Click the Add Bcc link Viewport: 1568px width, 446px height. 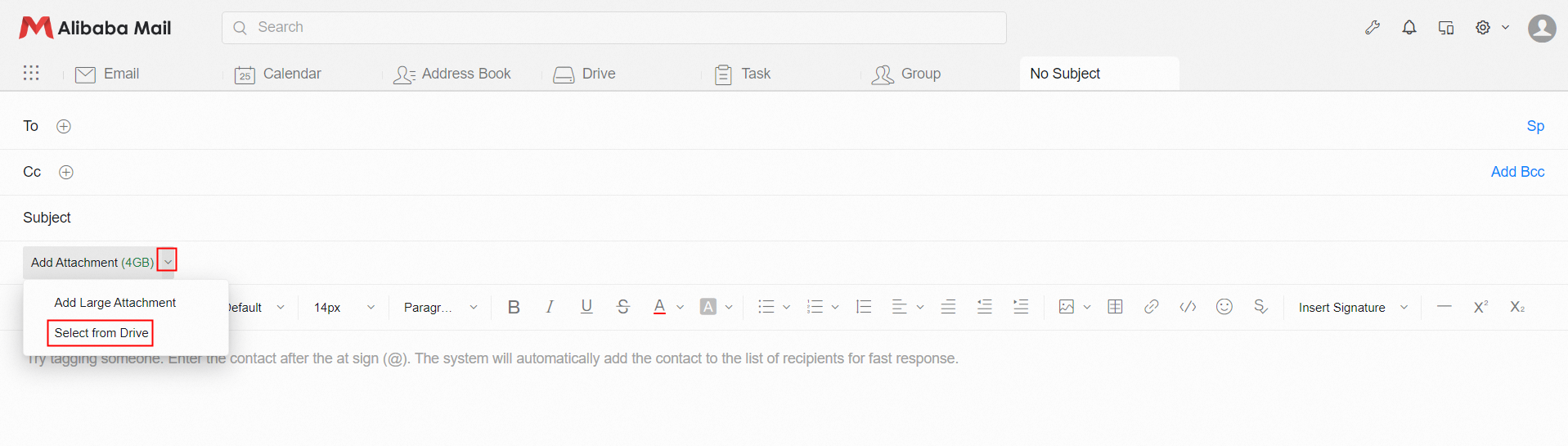(x=1517, y=172)
